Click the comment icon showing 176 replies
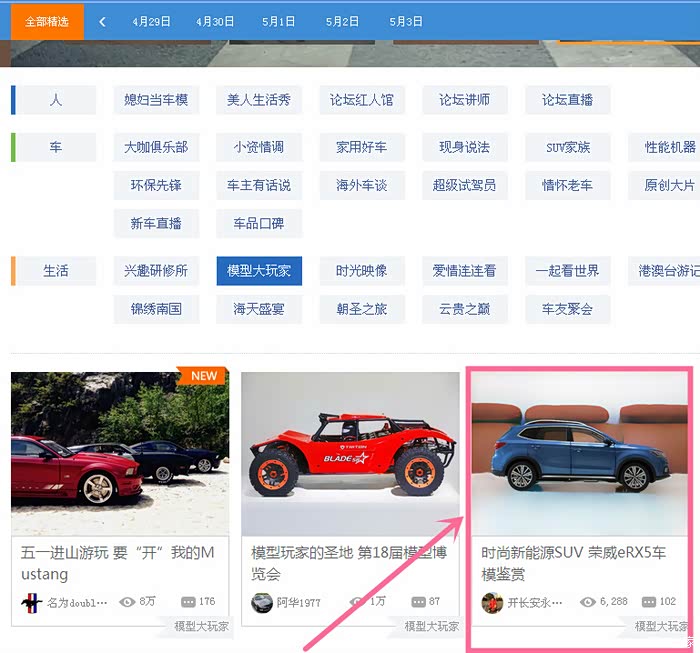The height and width of the screenshot is (653, 700). pos(188,602)
